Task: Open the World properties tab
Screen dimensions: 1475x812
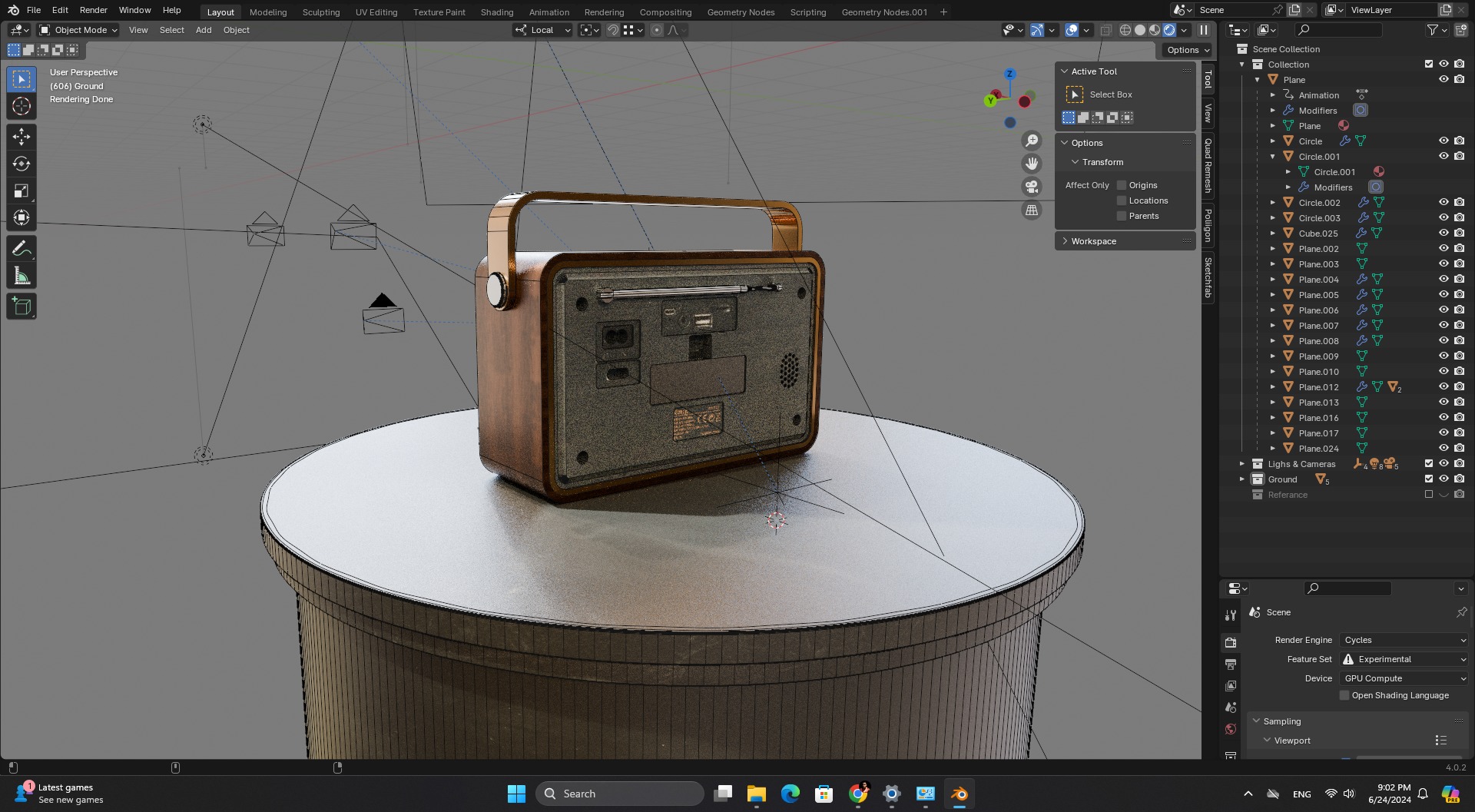Action: pos(1231,729)
